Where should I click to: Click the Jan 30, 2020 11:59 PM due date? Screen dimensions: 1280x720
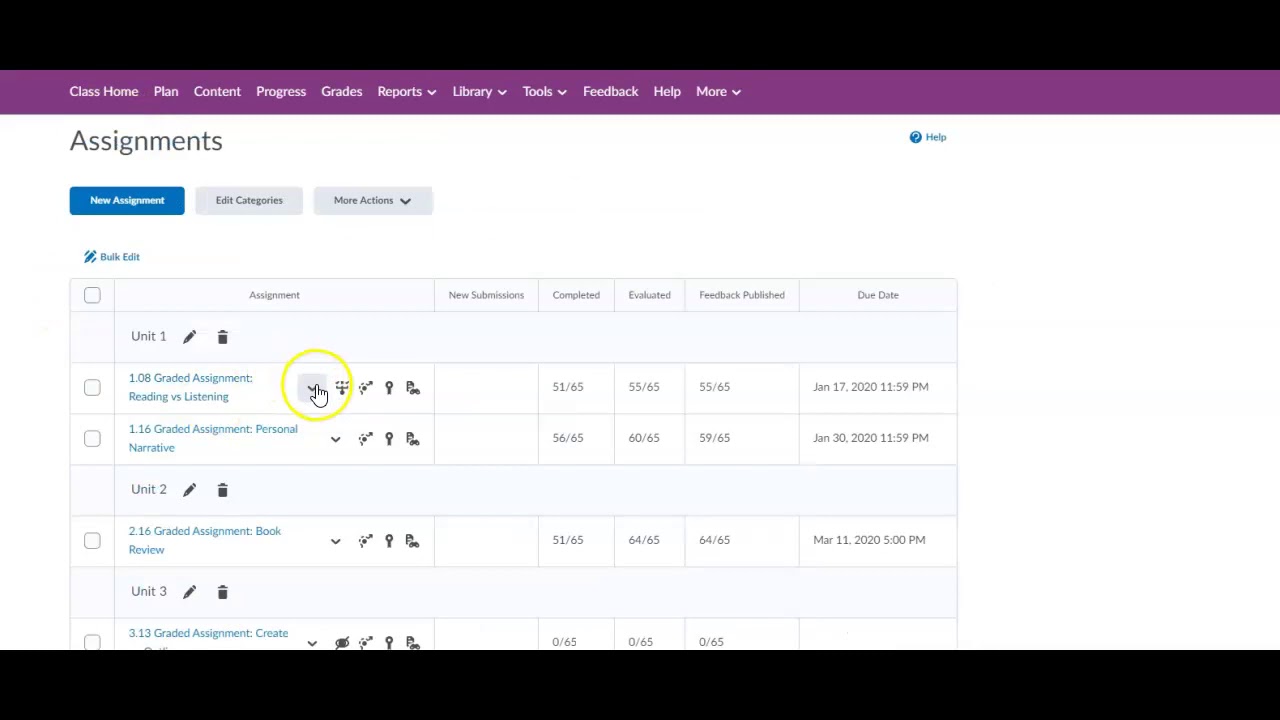tap(871, 438)
